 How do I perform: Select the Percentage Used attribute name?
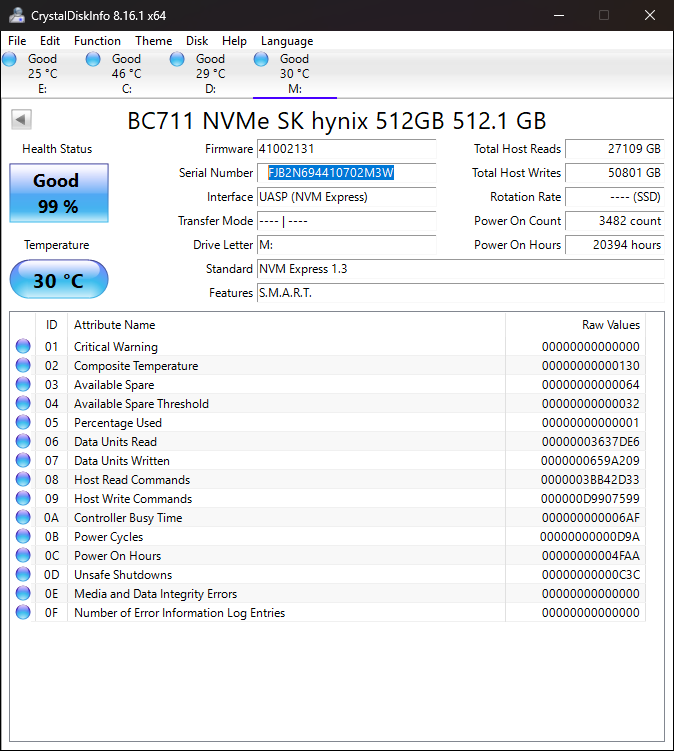click(118, 422)
